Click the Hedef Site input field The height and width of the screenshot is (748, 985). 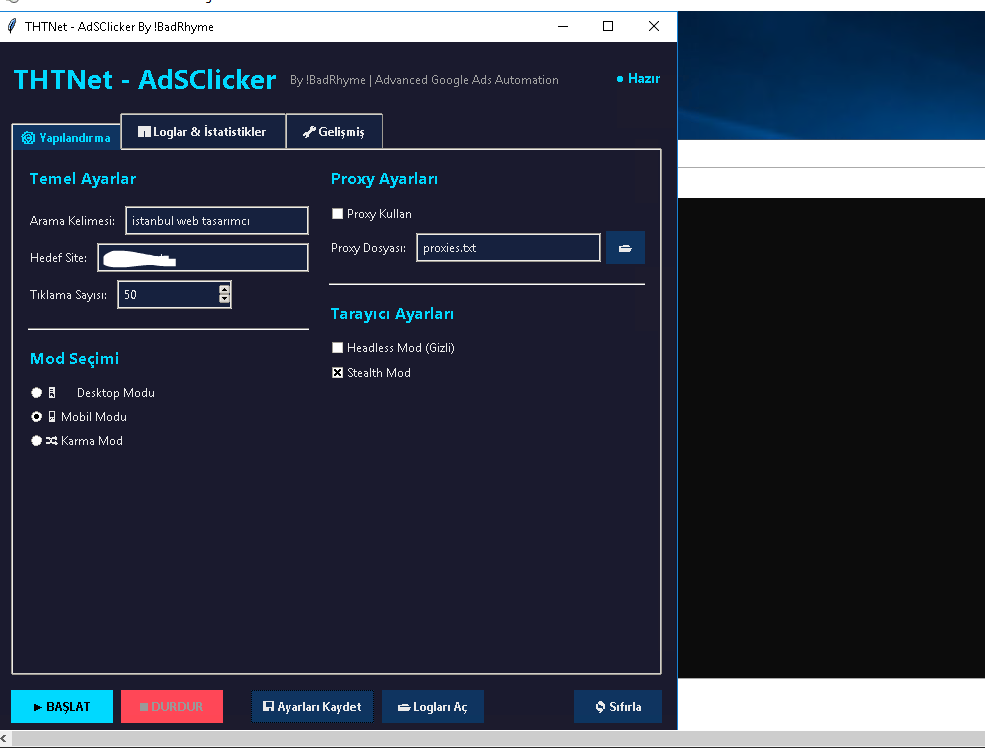[x=203, y=257]
